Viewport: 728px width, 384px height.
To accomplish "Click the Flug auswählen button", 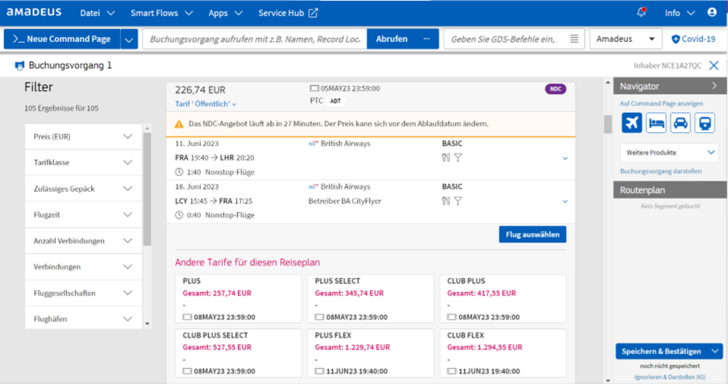I will click(x=533, y=234).
